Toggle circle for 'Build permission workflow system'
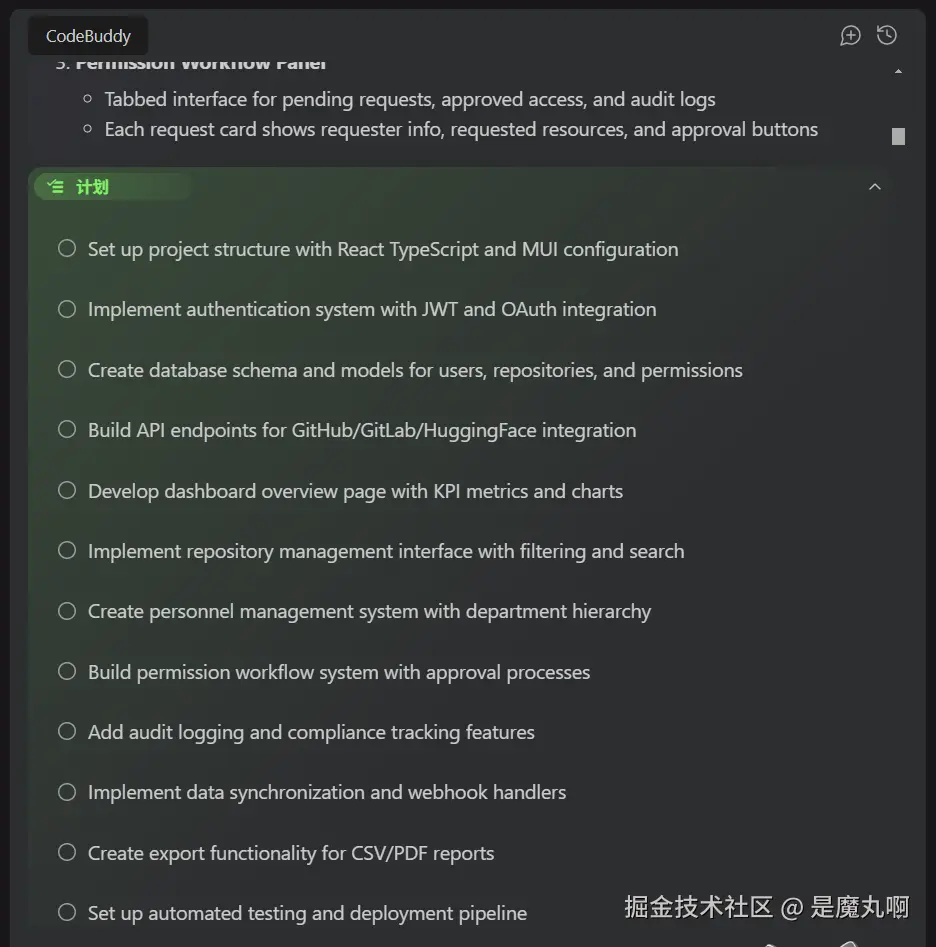This screenshot has width=936, height=947. 67,671
